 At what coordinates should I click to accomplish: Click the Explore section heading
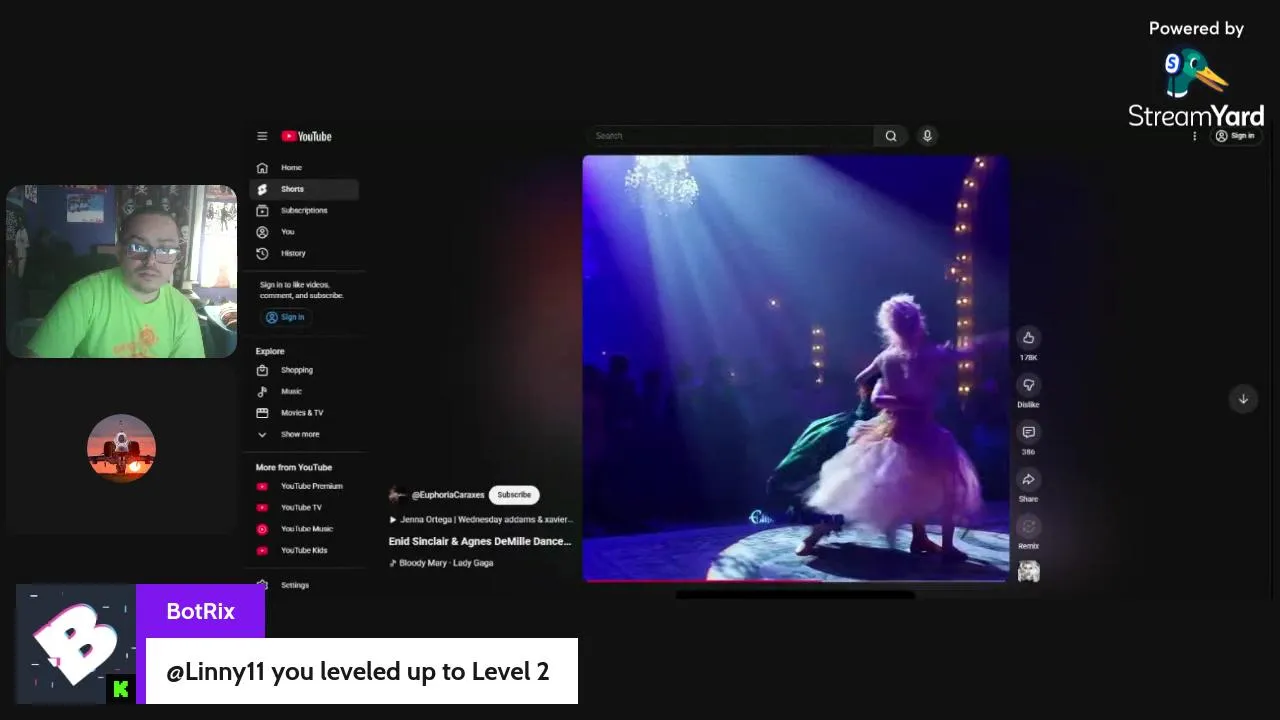(x=270, y=351)
